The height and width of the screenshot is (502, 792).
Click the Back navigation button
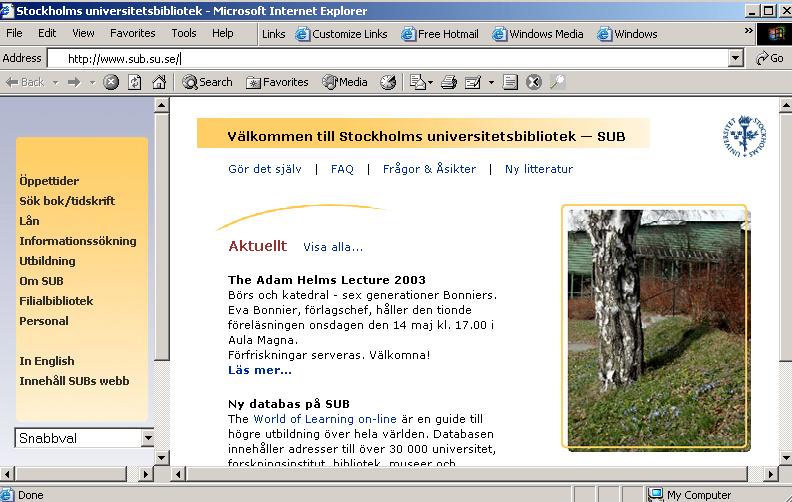coord(25,82)
